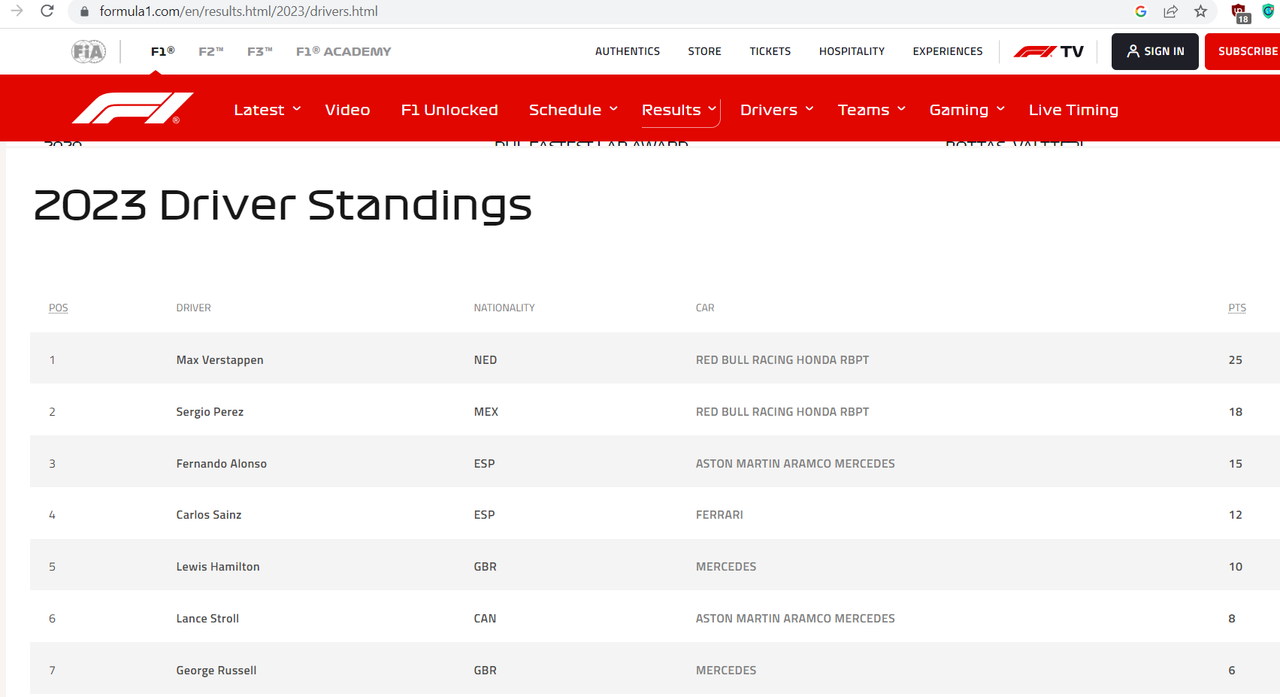The width and height of the screenshot is (1280, 697).
Task: Open Red Bull Racing link in Verstappen's row
Action: click(x=782, y=360)
